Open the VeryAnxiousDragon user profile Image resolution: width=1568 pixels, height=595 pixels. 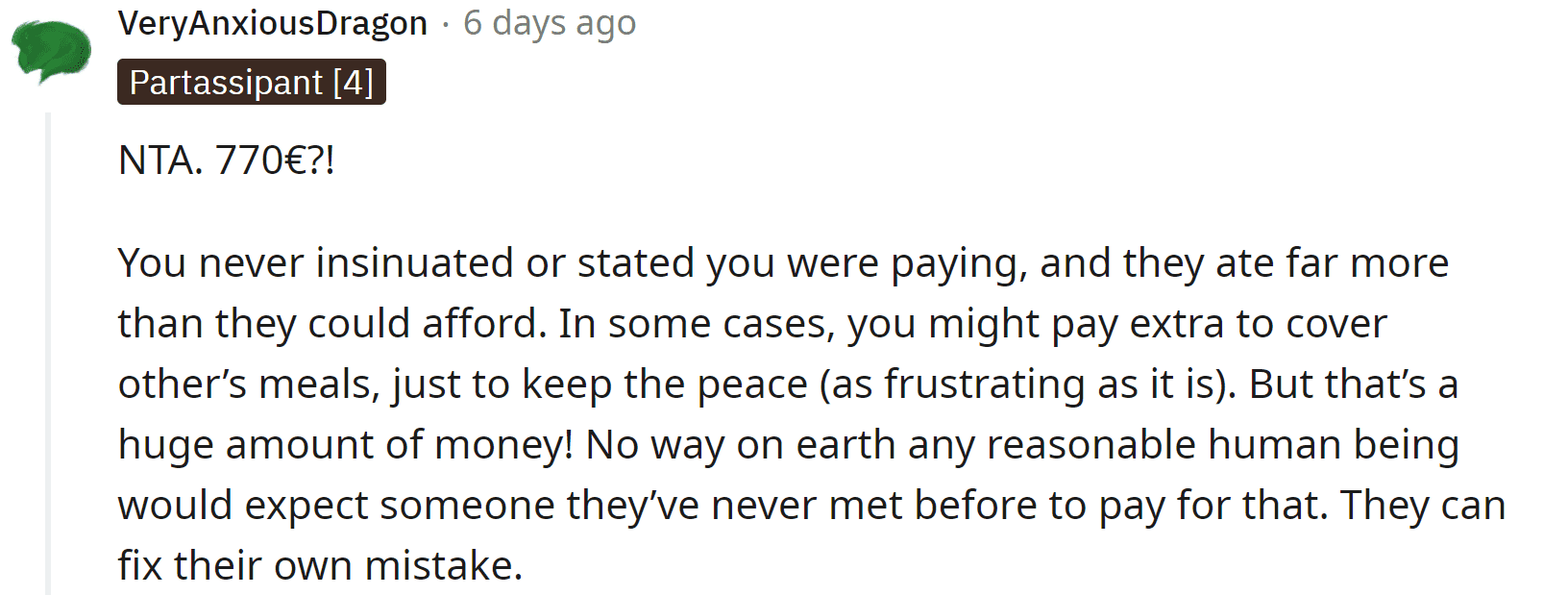(272, 23)
